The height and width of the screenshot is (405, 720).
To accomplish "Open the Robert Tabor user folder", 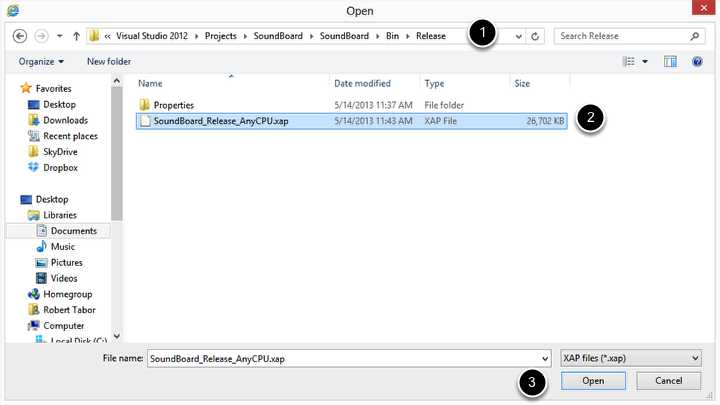I will (69, 310).
